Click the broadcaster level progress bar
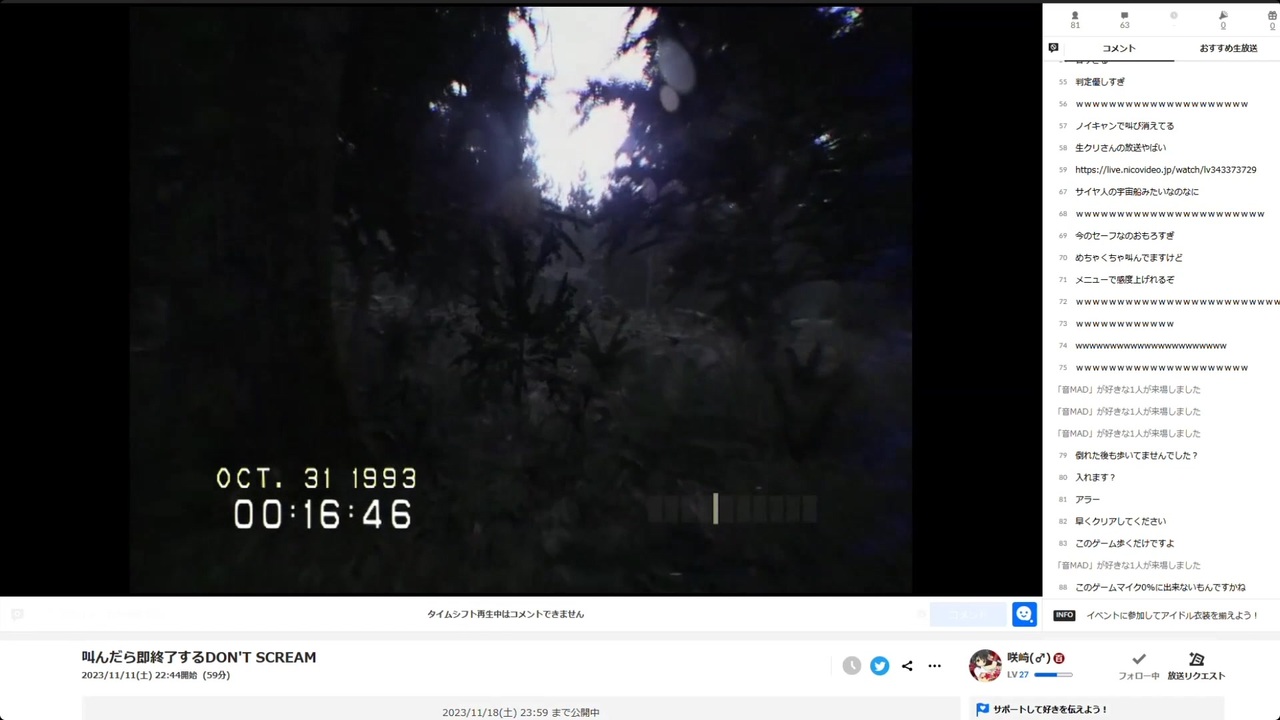This screenshot has width=1280, height=720. (x=1053, y=675)
